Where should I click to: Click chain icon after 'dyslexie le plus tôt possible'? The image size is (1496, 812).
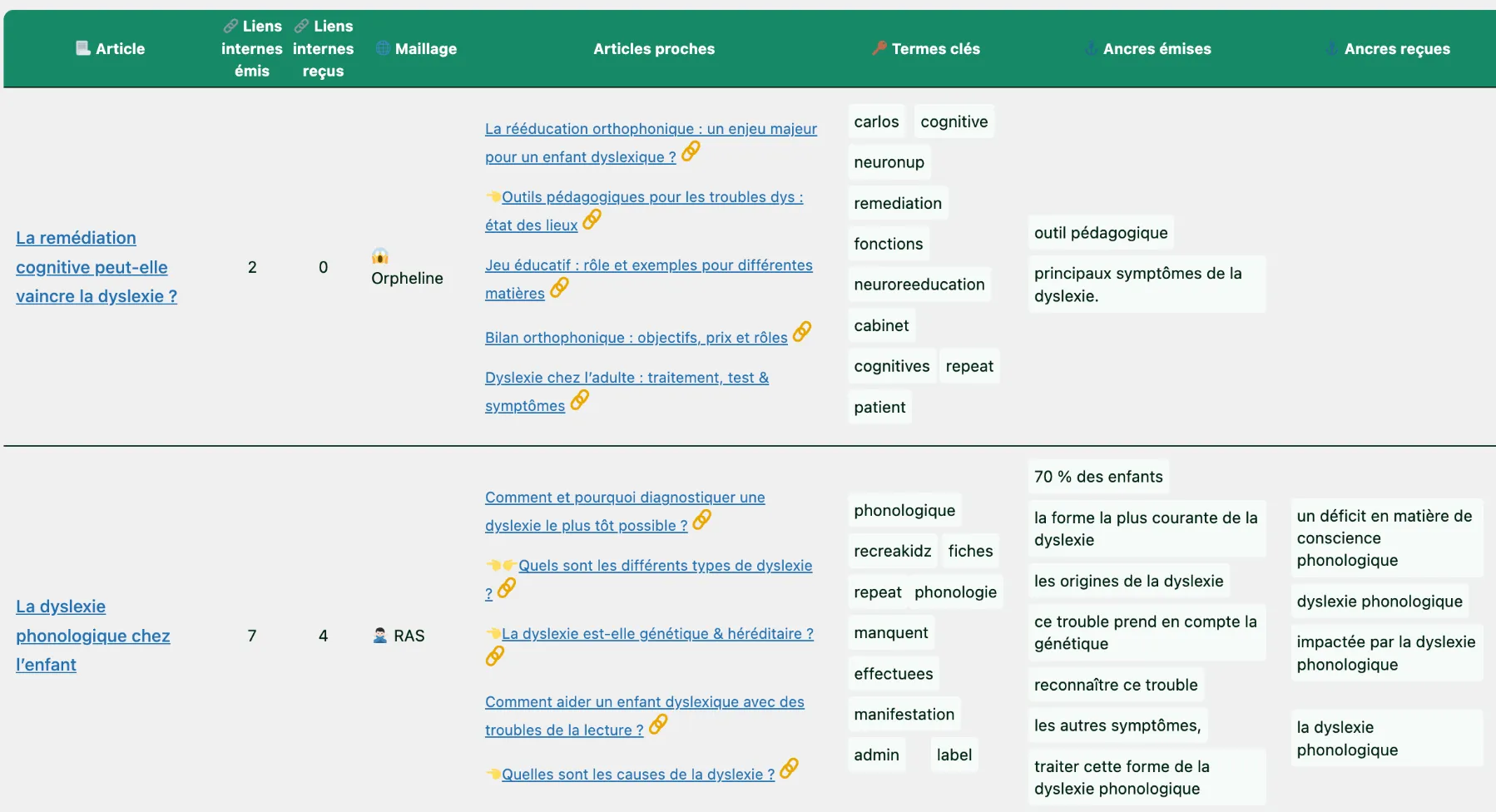click(x=701, y=520)
